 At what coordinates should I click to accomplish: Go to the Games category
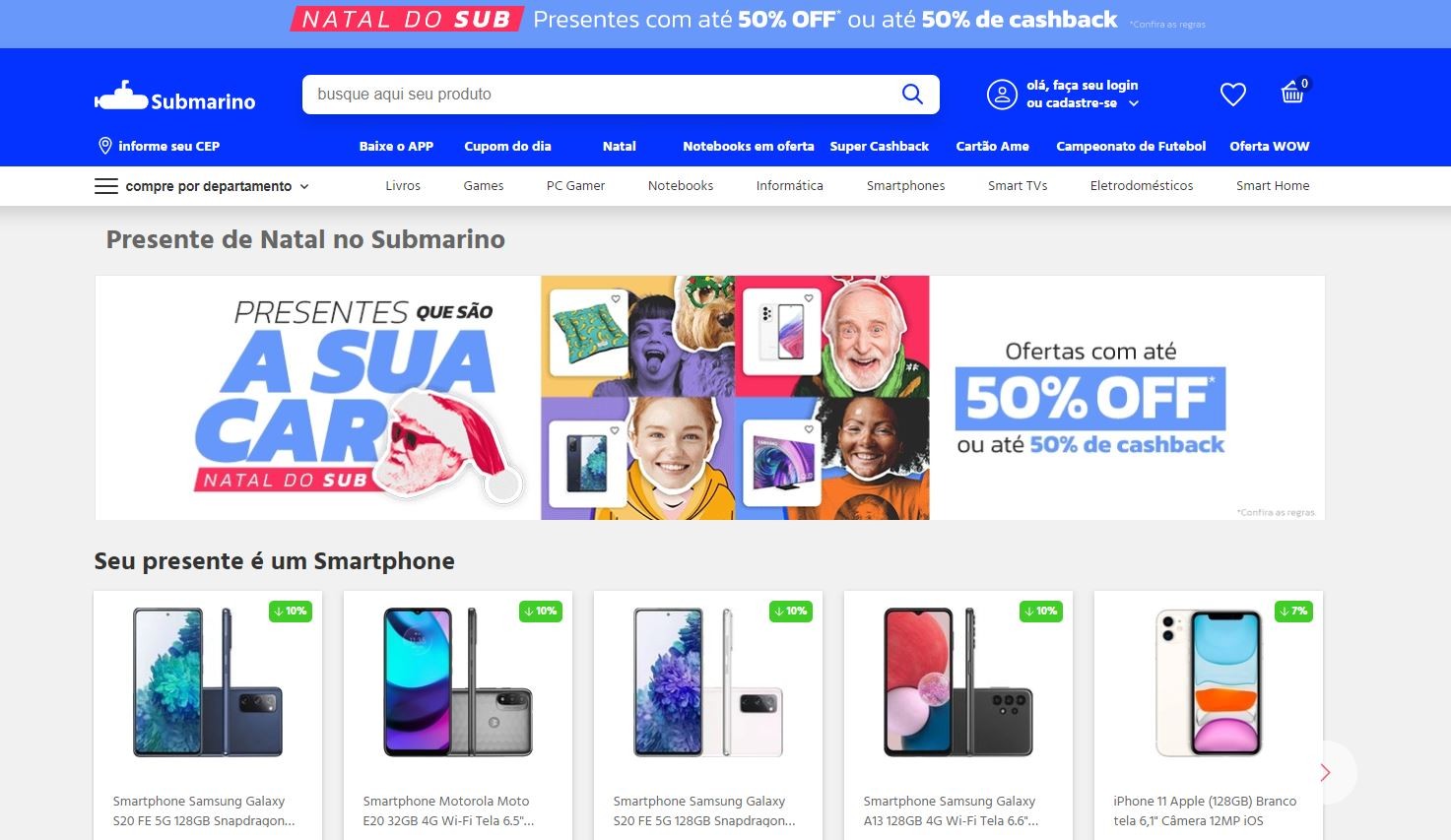[x=484, y=185]
